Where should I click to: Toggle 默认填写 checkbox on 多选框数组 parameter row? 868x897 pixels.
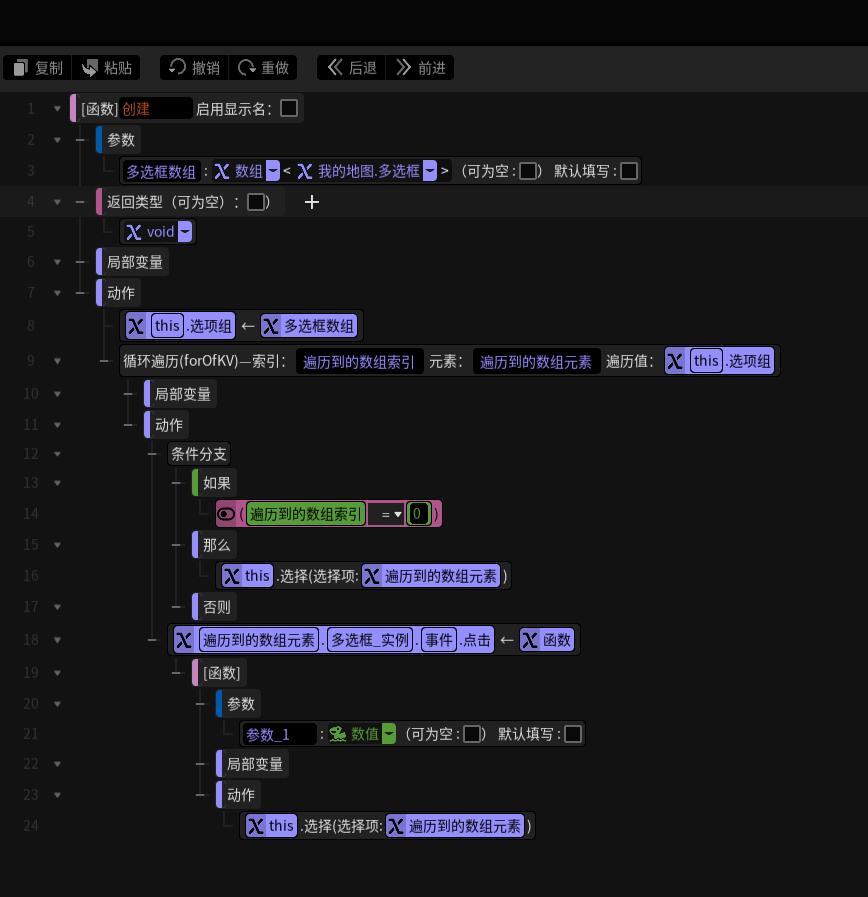coord(629,171)
